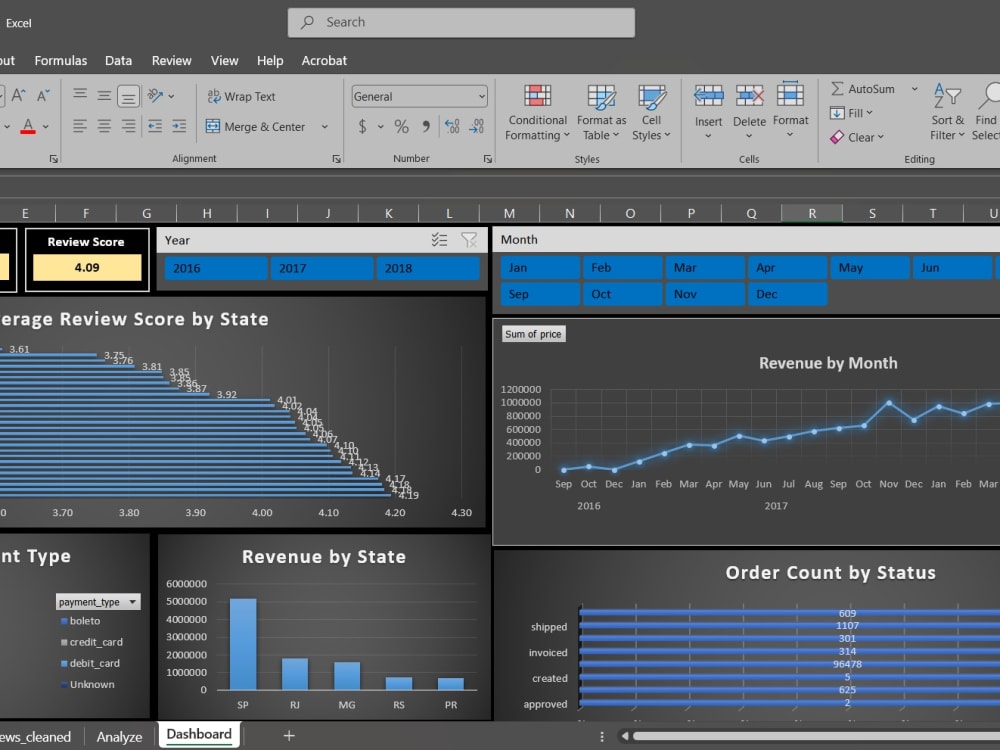Viewport: 1000px width, 750px height.
Task: Switch to Analyze sheet tab
Action: pos(119,737)
